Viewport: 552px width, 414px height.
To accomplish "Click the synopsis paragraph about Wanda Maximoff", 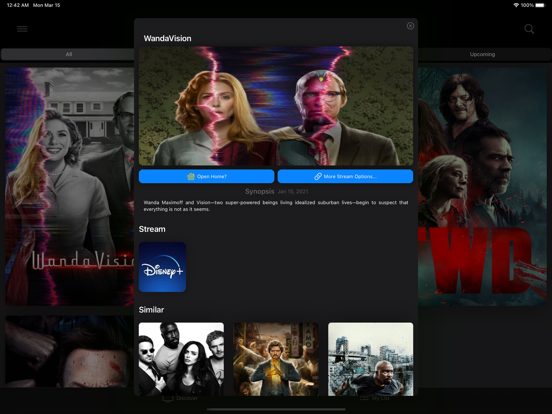I will (276, 206).
